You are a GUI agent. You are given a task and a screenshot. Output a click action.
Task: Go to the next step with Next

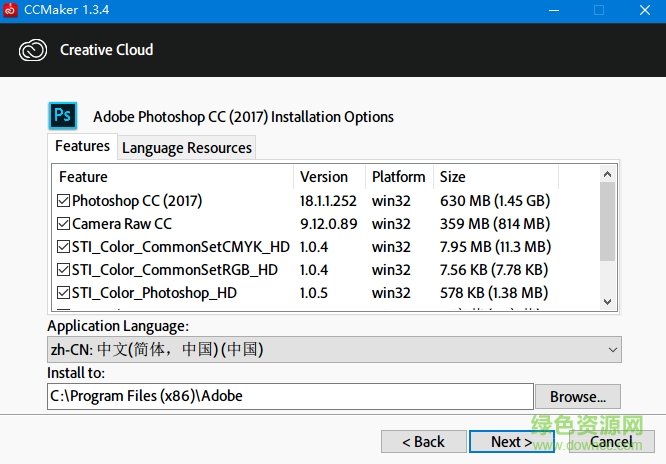pos(511,441)
